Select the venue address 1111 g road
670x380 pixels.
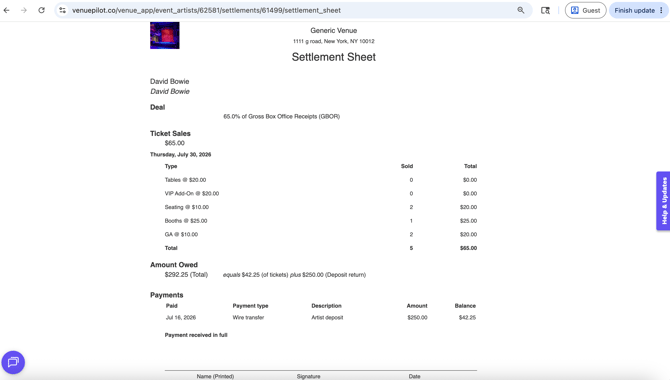pyautogui.click(x=334, y=41)
